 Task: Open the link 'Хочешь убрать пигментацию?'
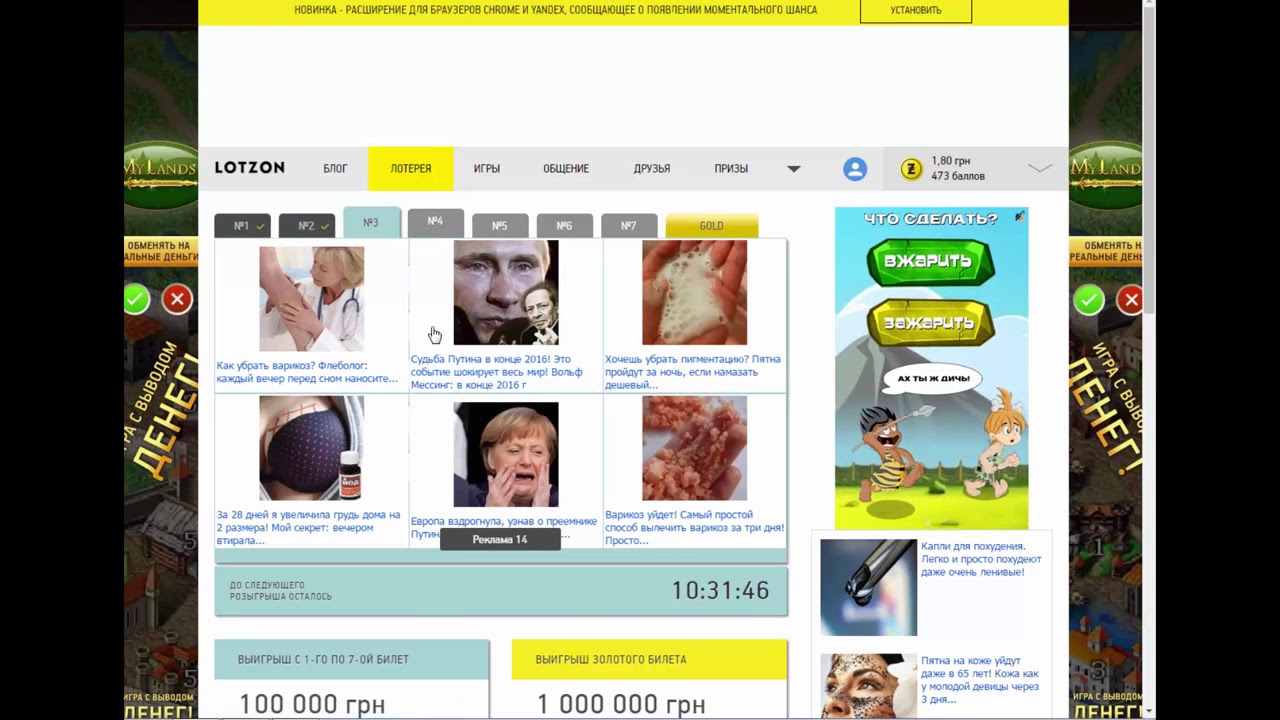(692, 372)
